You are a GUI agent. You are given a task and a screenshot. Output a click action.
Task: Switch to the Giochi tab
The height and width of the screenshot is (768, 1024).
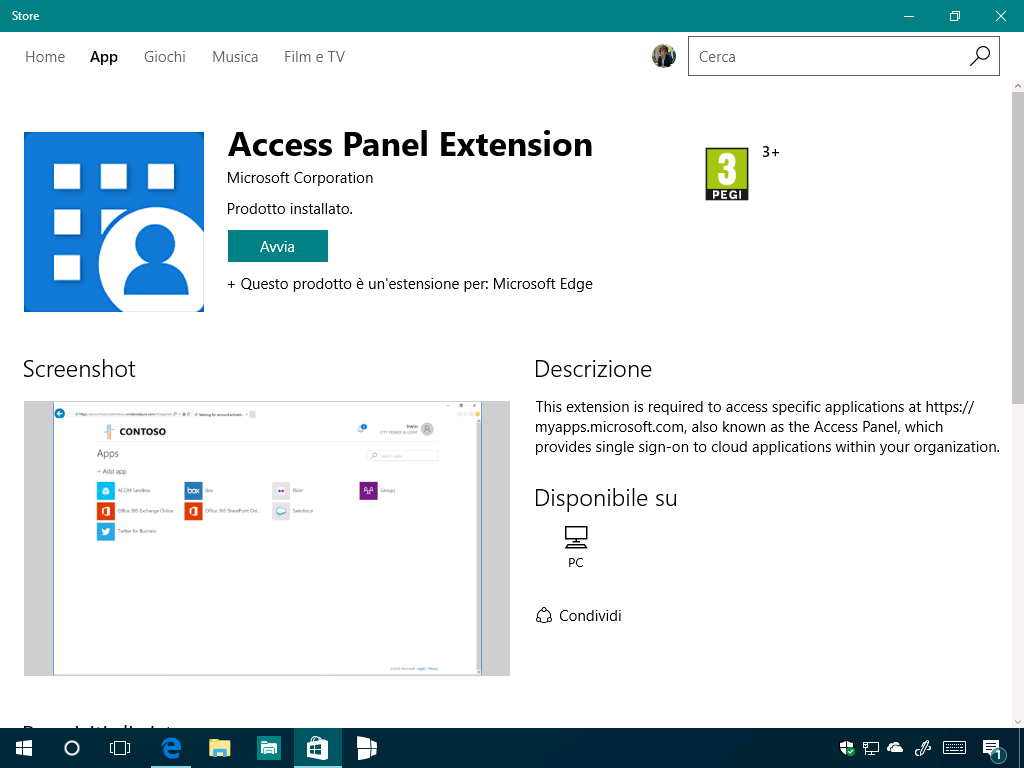(x=165, y=57)
